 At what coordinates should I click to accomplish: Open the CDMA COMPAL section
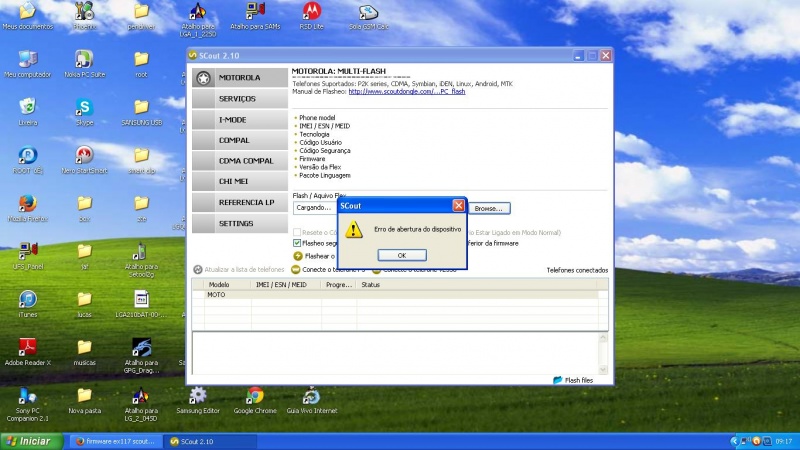point(240,161)
